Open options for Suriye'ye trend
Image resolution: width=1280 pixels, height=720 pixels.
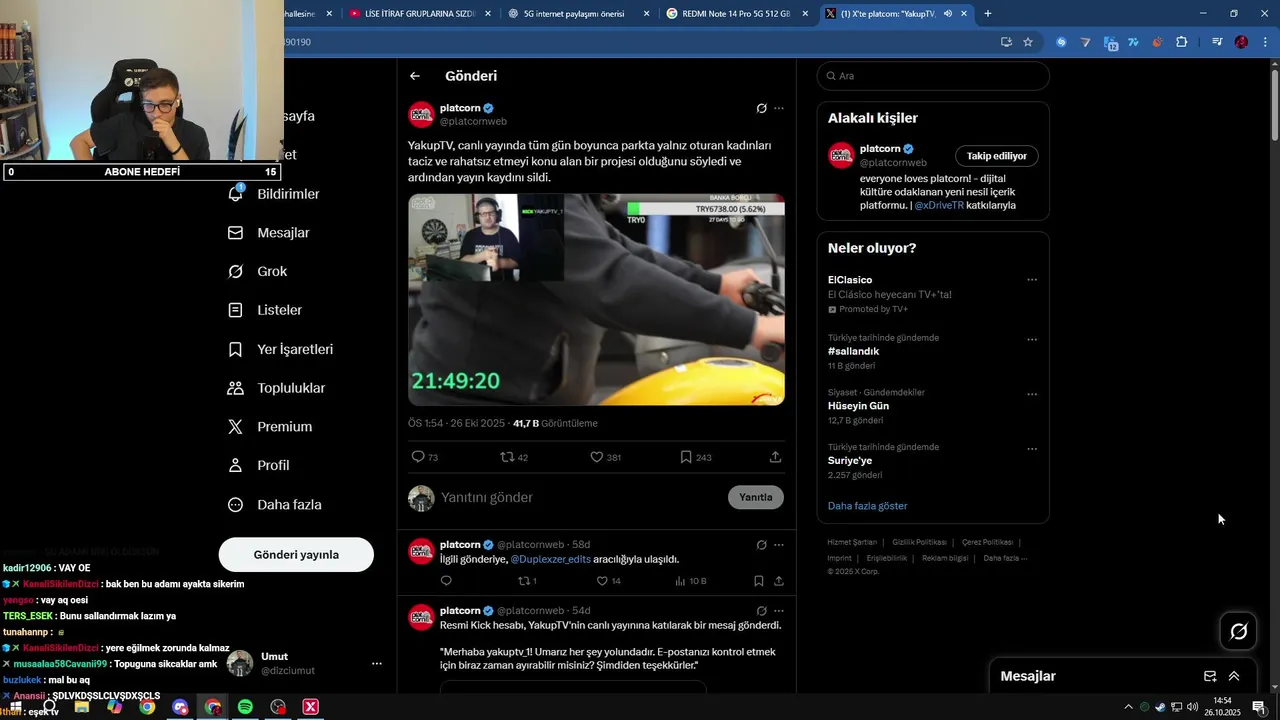click(x=1032, y=449)
